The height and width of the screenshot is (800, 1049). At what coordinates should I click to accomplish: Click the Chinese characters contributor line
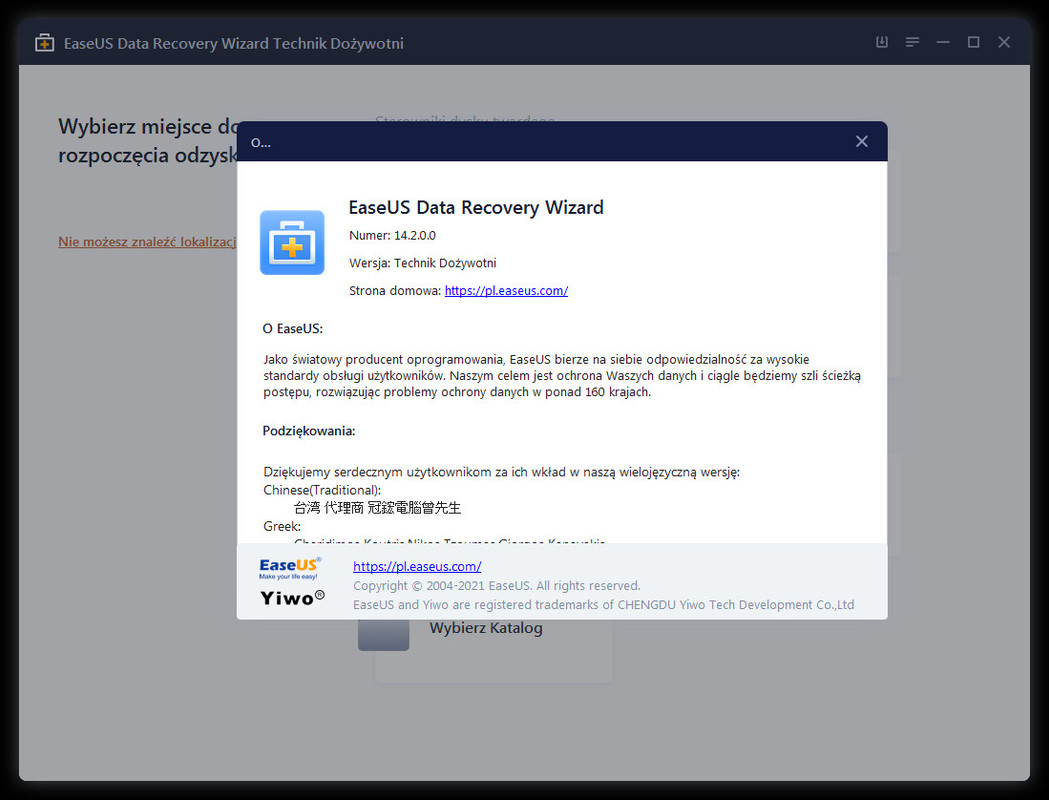(377, 508)
